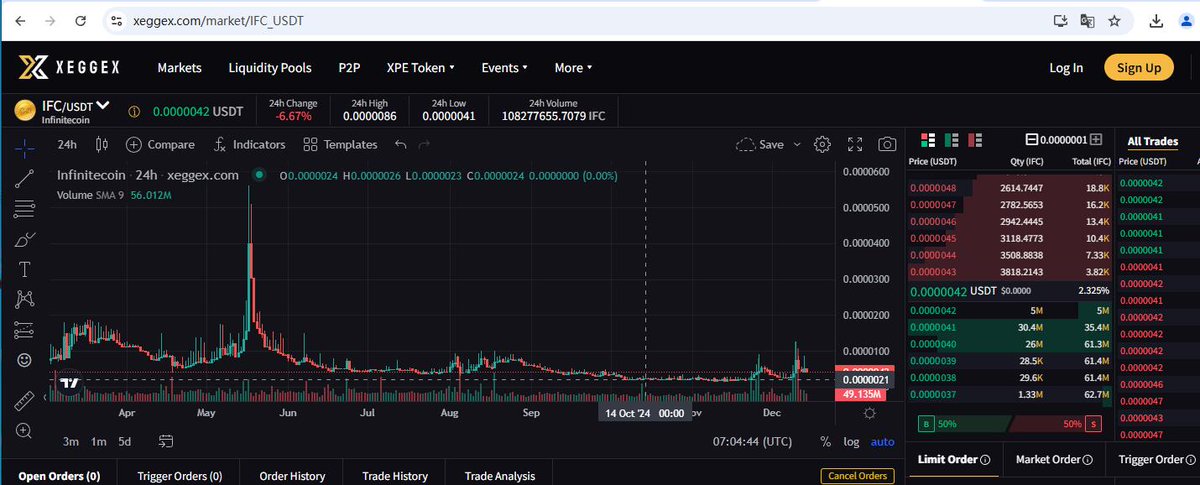Switch to the Open Orders tab
The image size is (1200, 485).
[59, 476]
